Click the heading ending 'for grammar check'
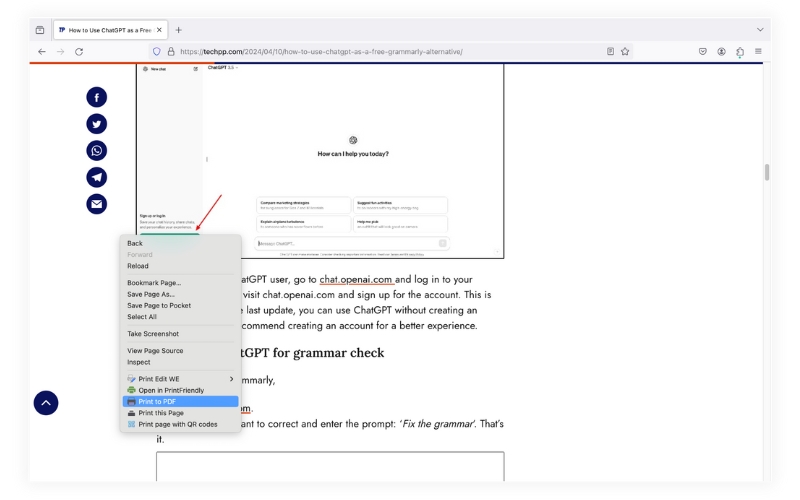This screenshot has width=800, height=500. 312,353
